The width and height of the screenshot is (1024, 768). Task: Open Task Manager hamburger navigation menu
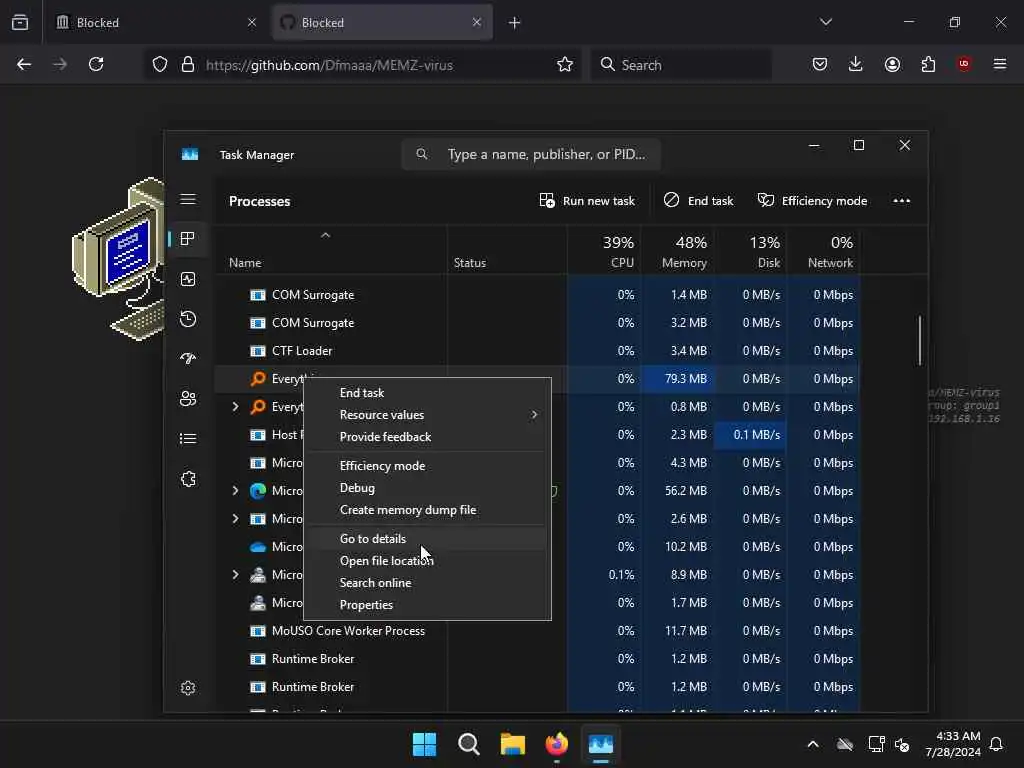(188, 199)
